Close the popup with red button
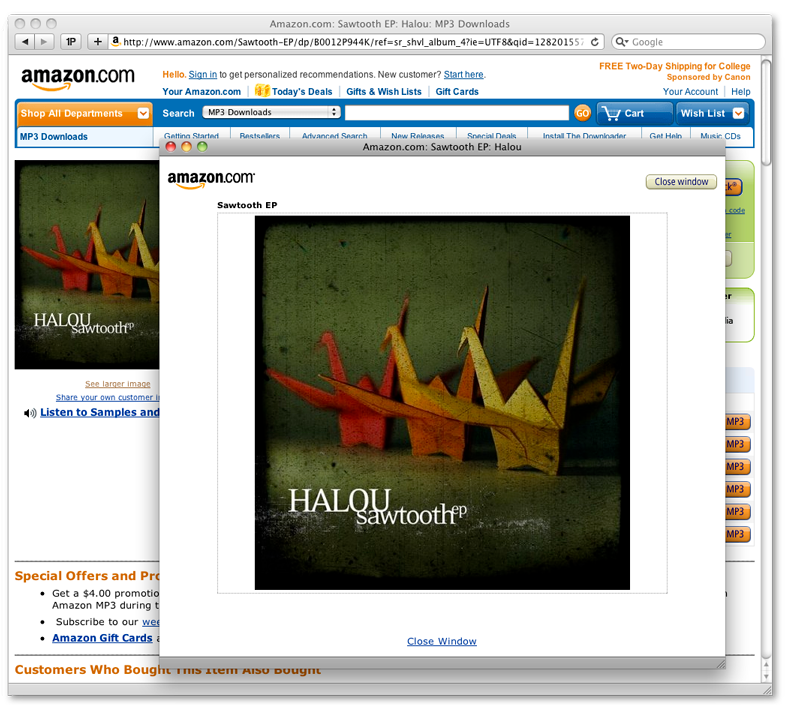This screenshot has height=705, width=785. tap(171, 147)
